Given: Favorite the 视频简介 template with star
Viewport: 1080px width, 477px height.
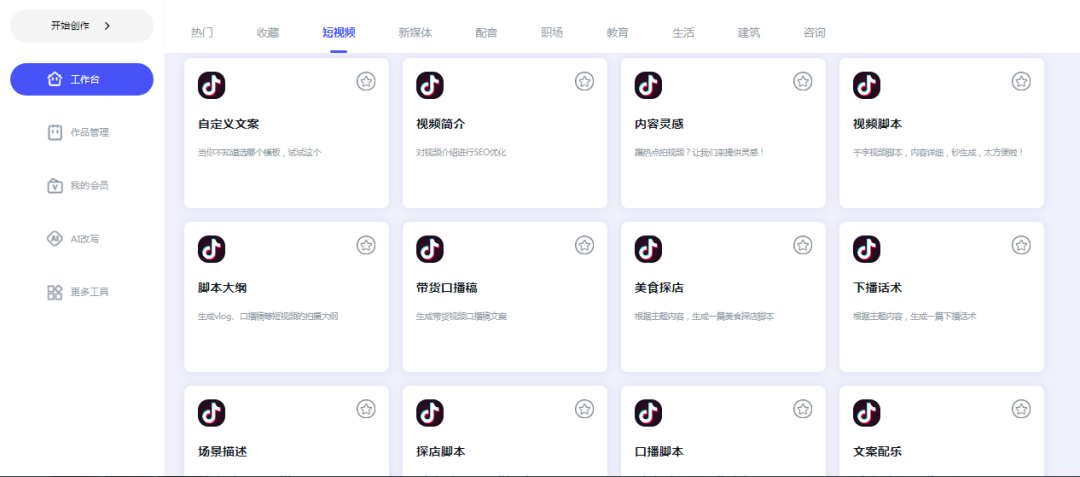Looking at the screenshot, I should (585, 81).
